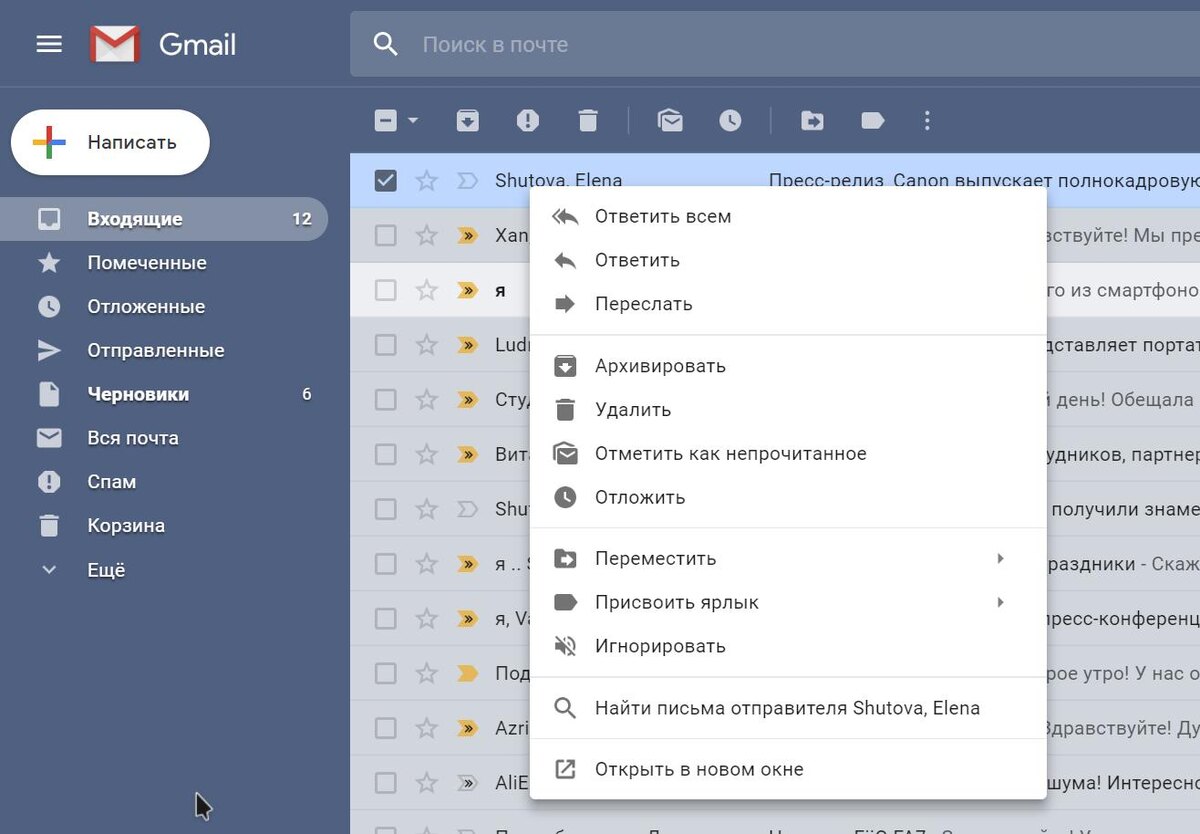
Task: Click the trash delete icon in toolbar
Action: [588, 121]
